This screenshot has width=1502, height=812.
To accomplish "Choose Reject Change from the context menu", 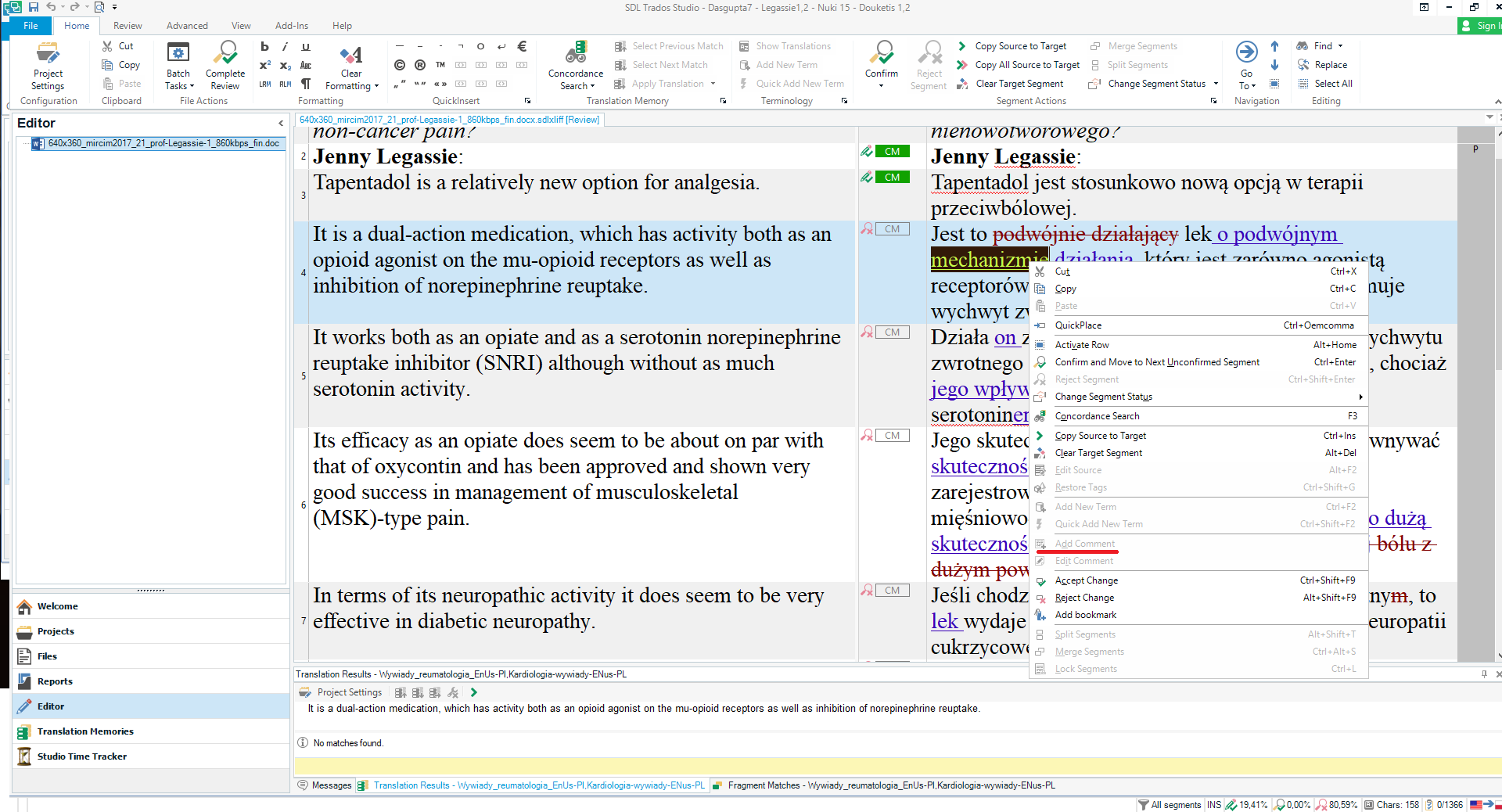I will point(1198,598).
